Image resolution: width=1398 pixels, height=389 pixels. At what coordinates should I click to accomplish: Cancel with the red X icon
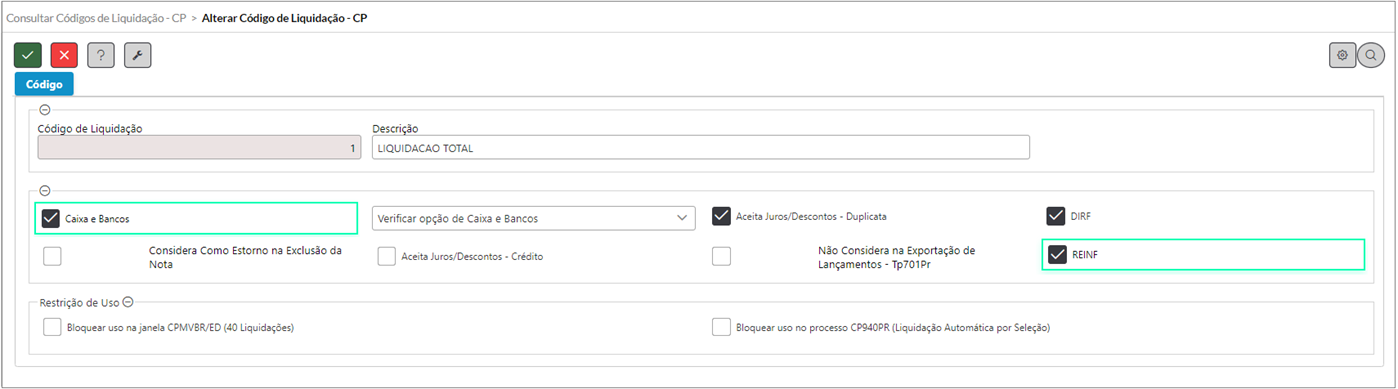(x=64, y=56)
